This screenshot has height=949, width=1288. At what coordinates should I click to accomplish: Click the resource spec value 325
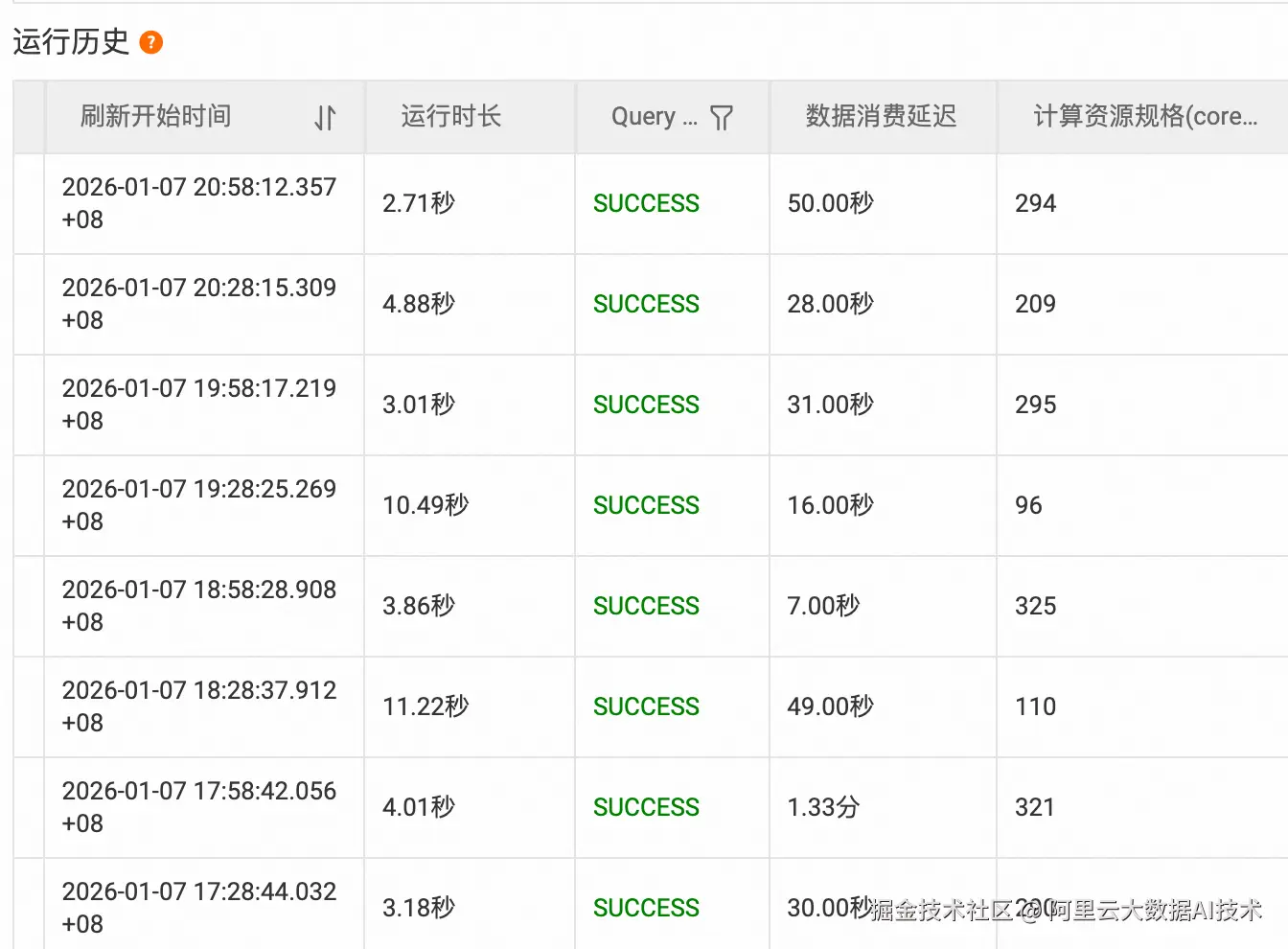click(1035, 606)
